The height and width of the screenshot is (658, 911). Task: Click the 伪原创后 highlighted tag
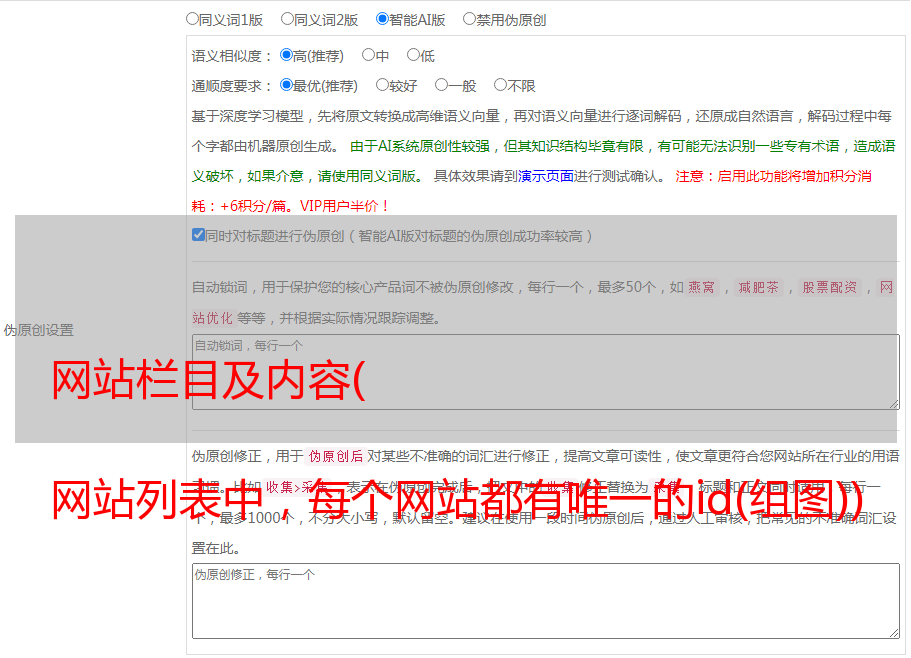(x=336, y=456)
